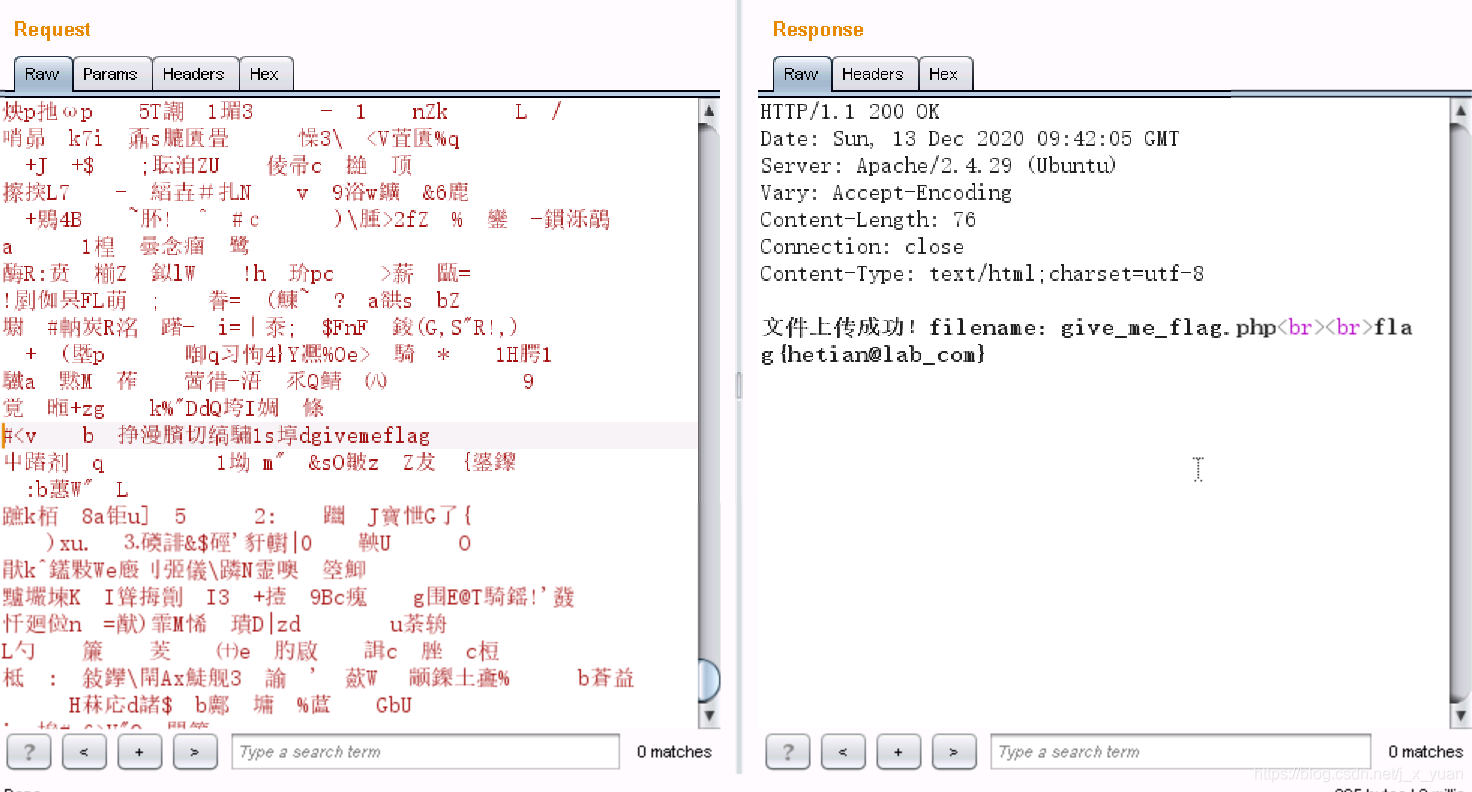Screen dimensions: 1472x792
Task: Click the down arrow on the Request scrollbar
Action: [x=709, y=716]
